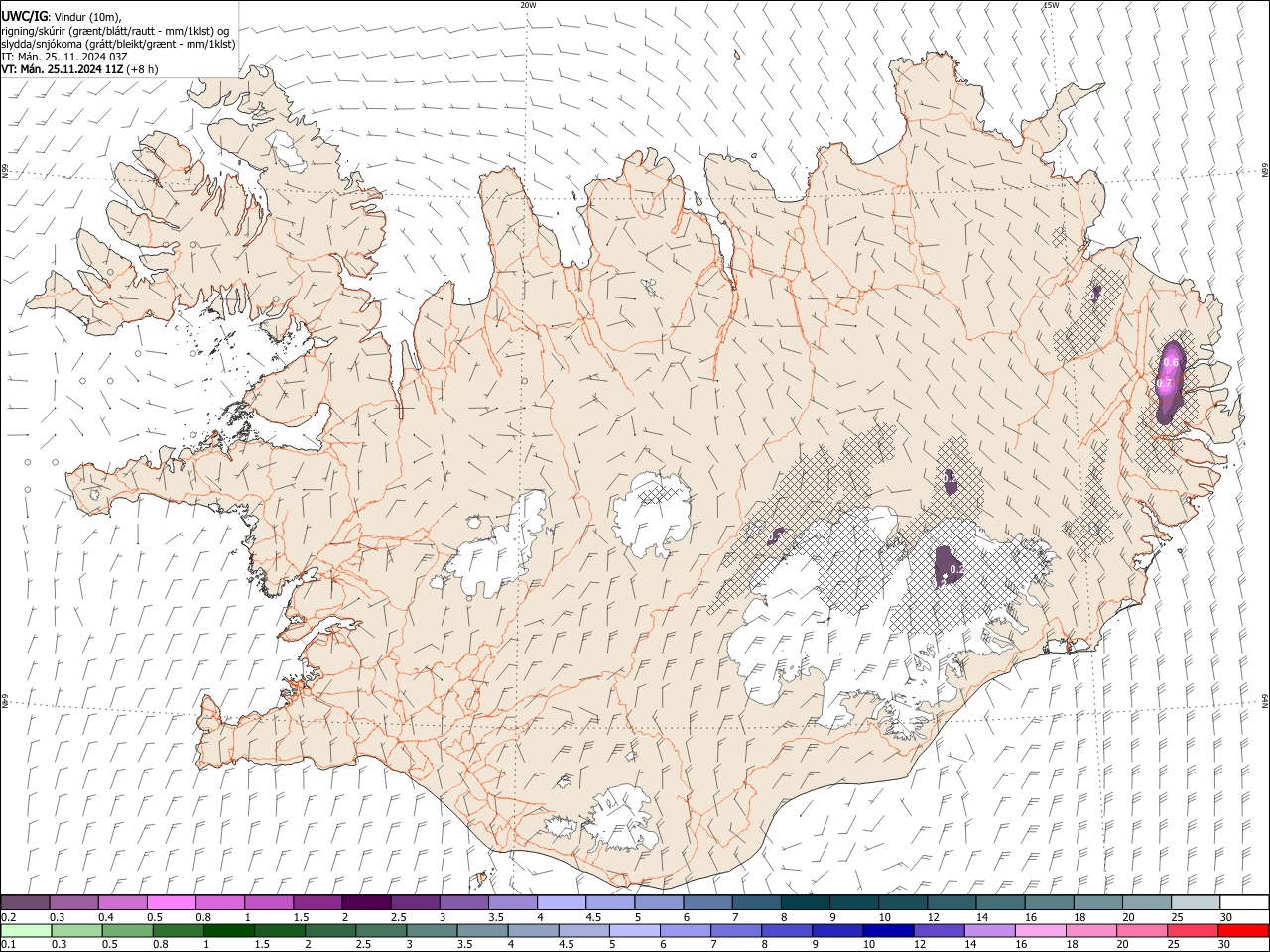Click the 20W longitude label at top
This screenshot has height=952, width=1270.
point(528,5)
